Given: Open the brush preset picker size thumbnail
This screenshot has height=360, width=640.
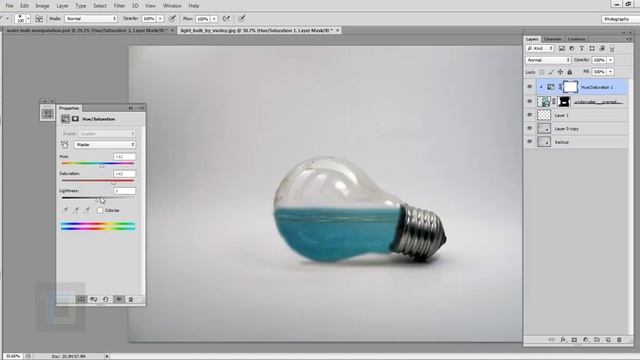Looking at the screenshot, I should (x=20, y=19).
